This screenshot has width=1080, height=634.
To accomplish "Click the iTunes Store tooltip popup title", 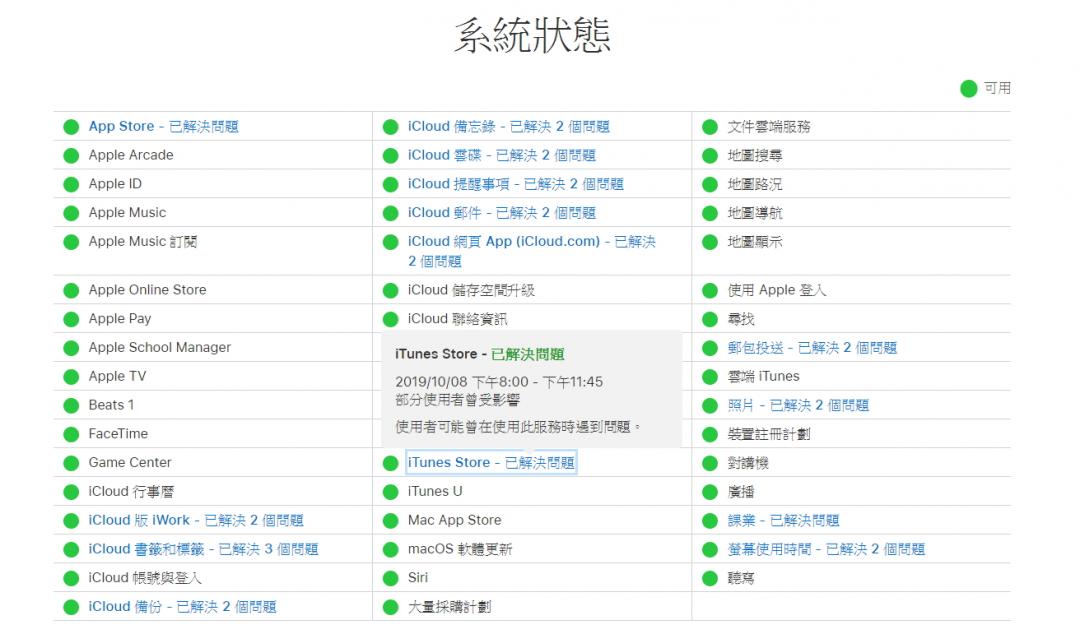I will (480, 354).
